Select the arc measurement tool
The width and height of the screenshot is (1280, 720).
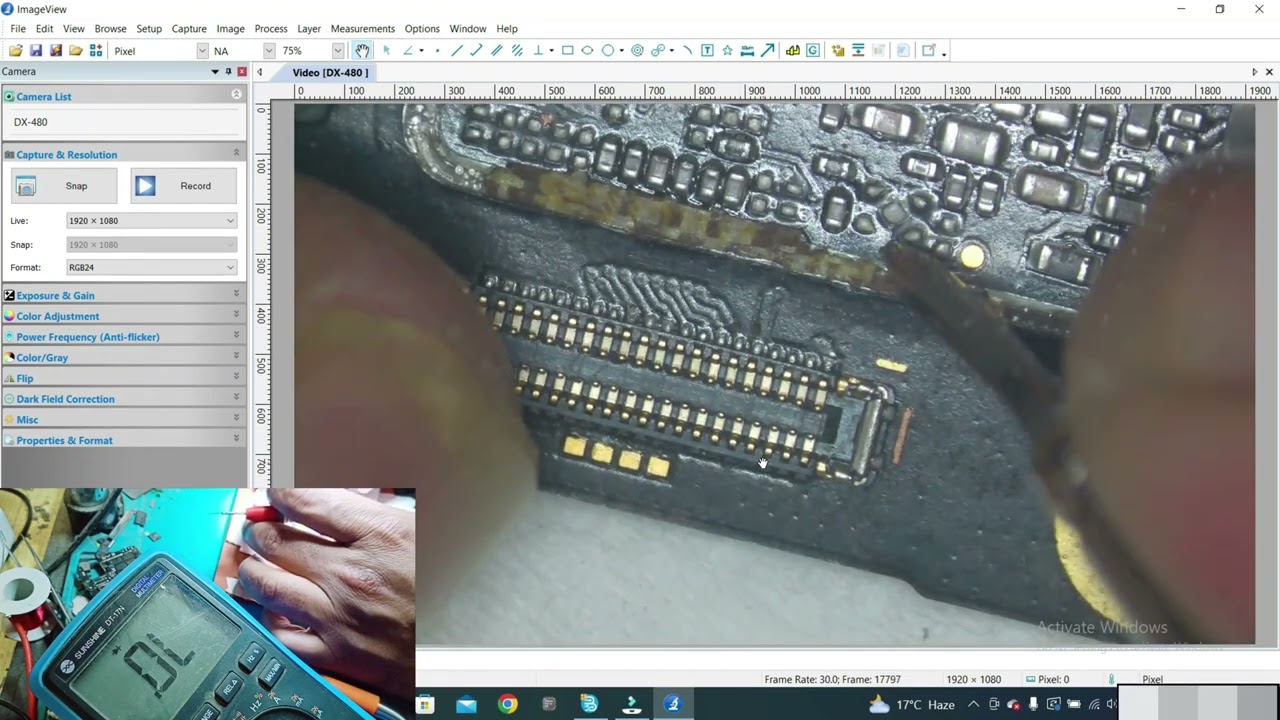tap(687, 50)
